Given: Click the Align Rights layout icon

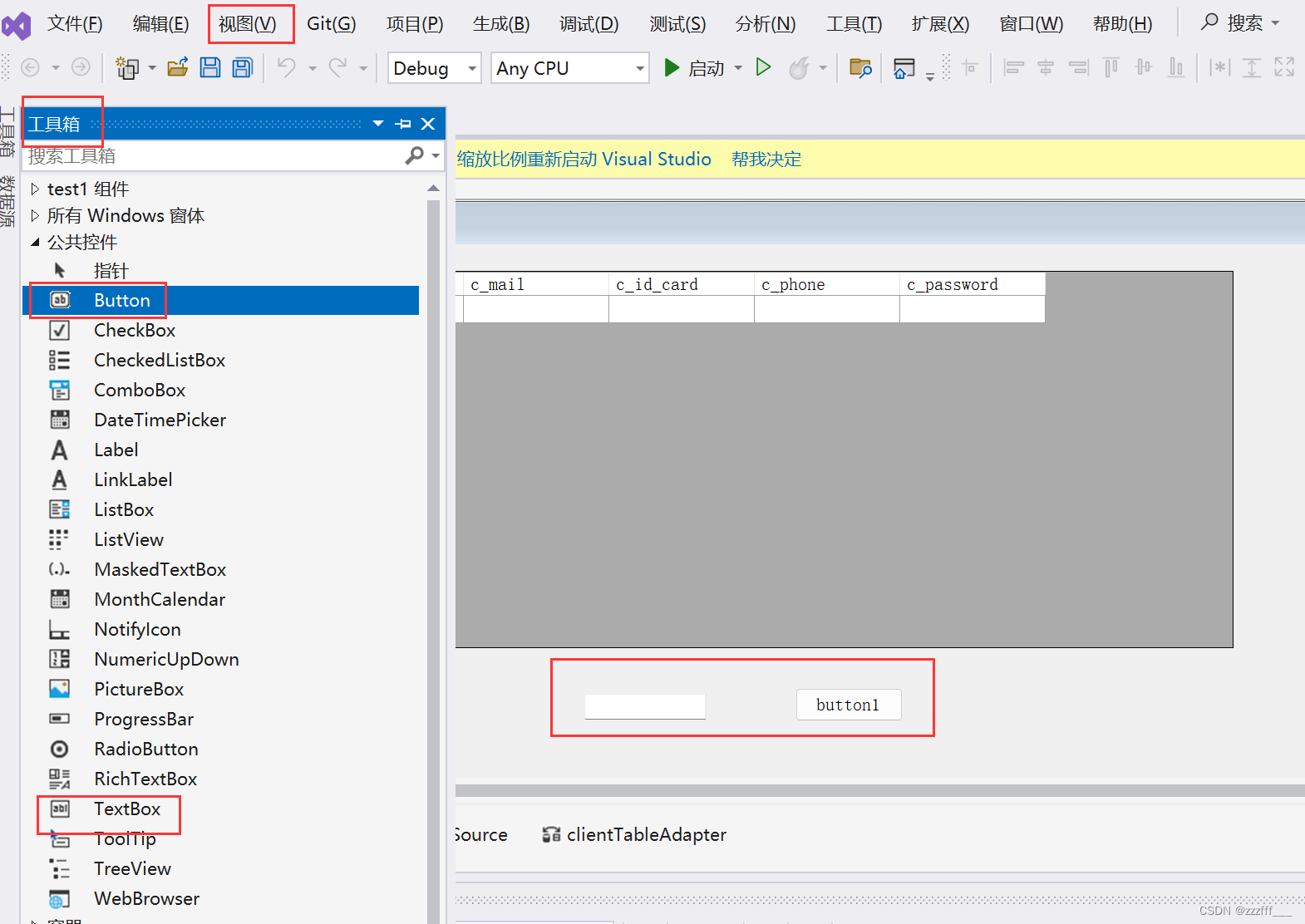Looking at the screenshot, I should 1078,67.
